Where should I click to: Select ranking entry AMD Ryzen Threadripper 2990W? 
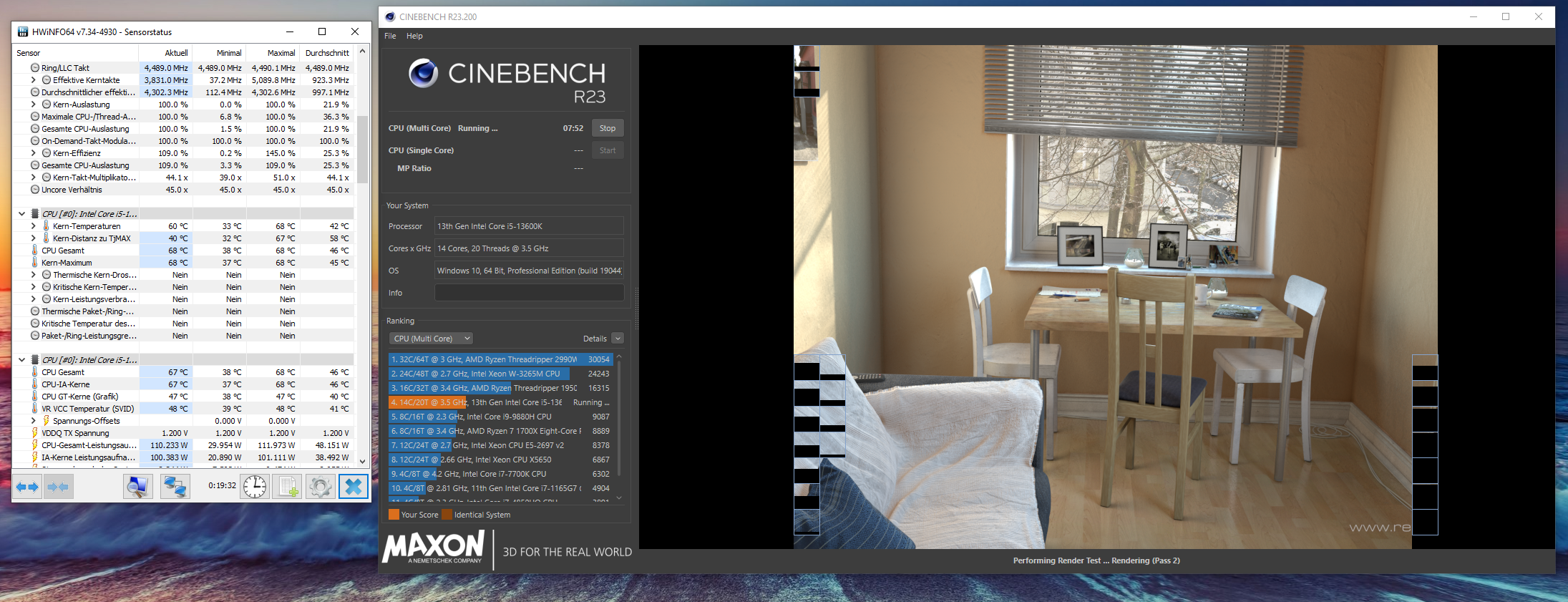coord(500,359)
